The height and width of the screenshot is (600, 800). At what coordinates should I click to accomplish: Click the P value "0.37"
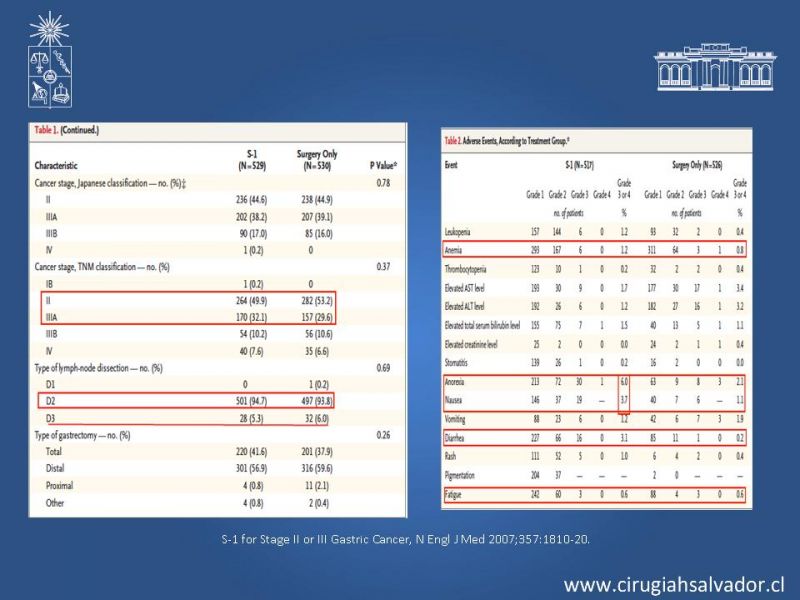point(383,267)
